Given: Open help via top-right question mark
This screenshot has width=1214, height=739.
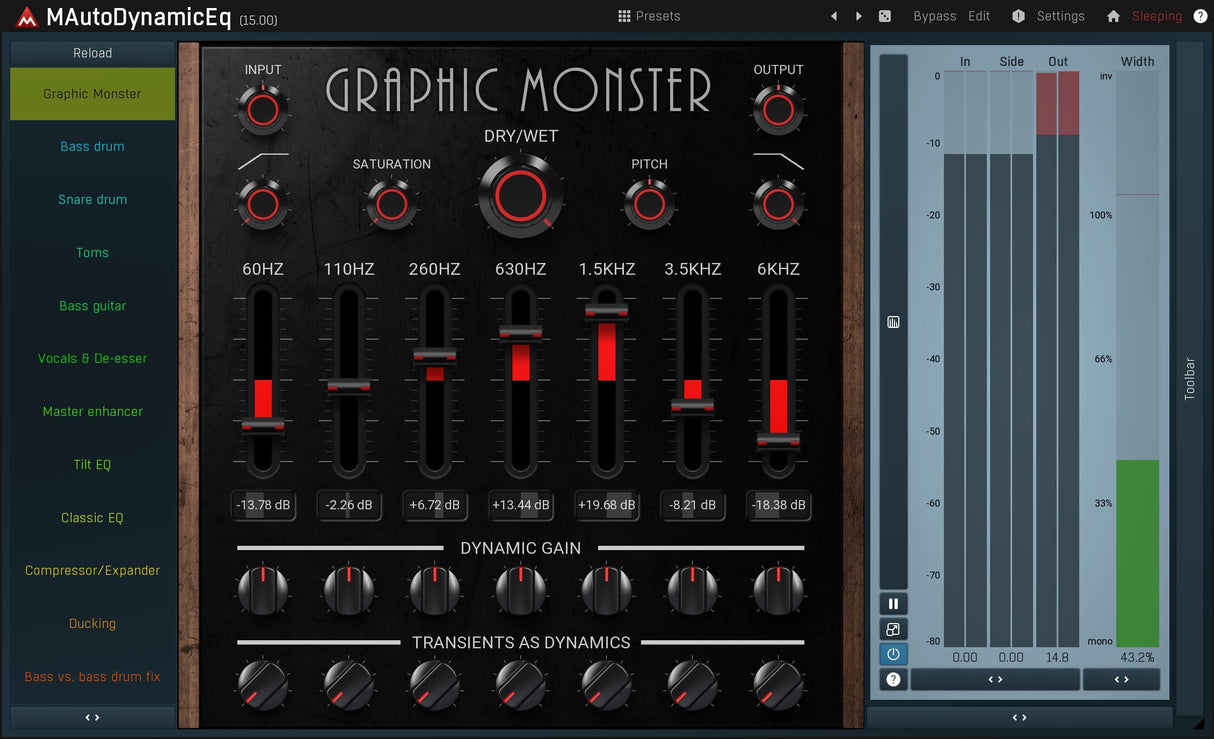Looking at the screenshot, I should point(1200,16).
